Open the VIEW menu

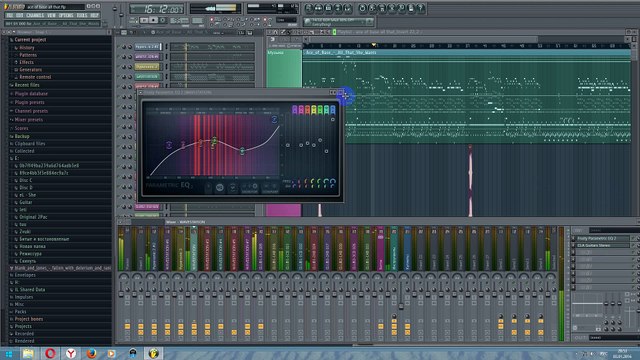pyautogui.click(x=51, y=16)
